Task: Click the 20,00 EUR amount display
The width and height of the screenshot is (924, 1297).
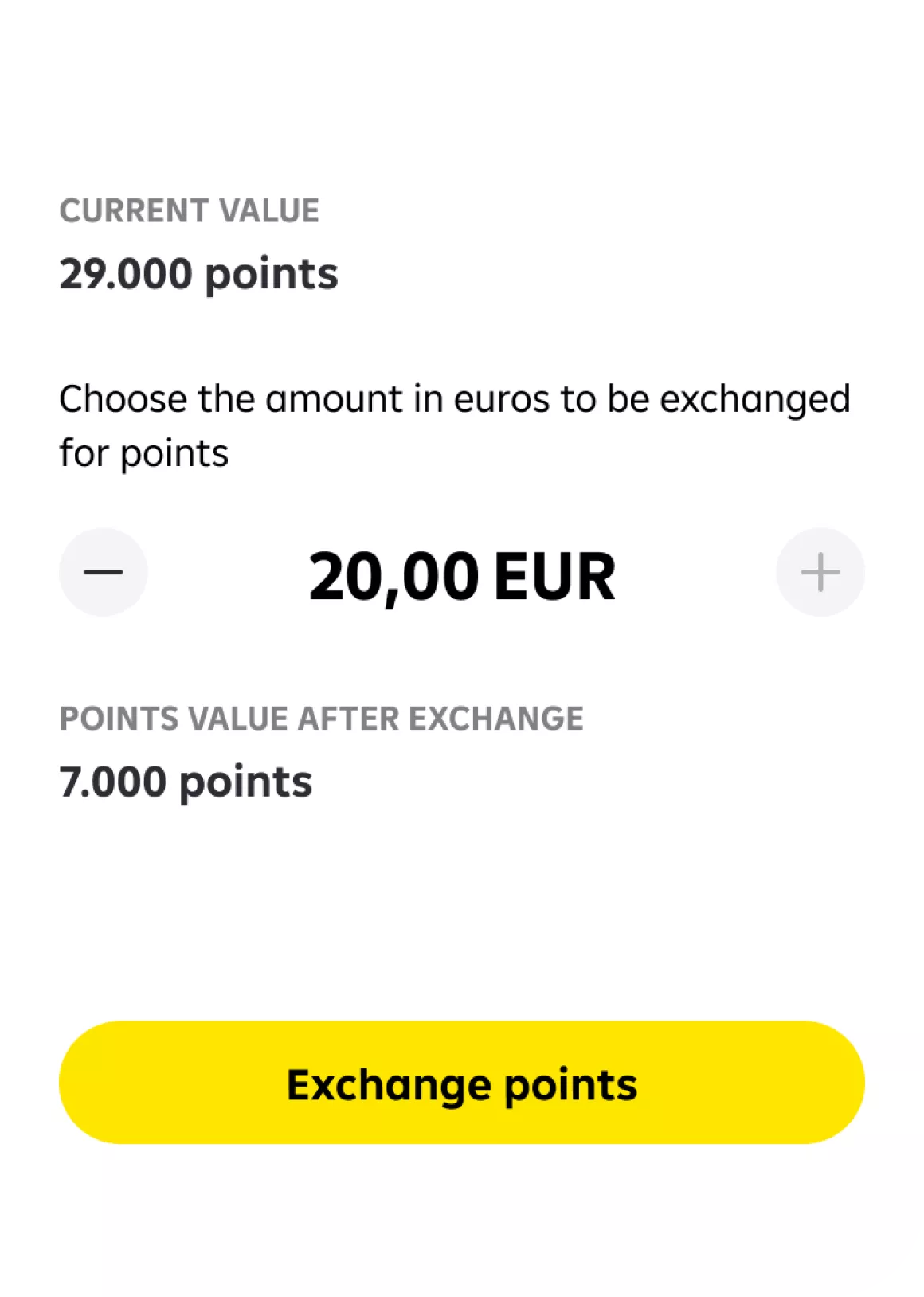Action: coord(462,576)
